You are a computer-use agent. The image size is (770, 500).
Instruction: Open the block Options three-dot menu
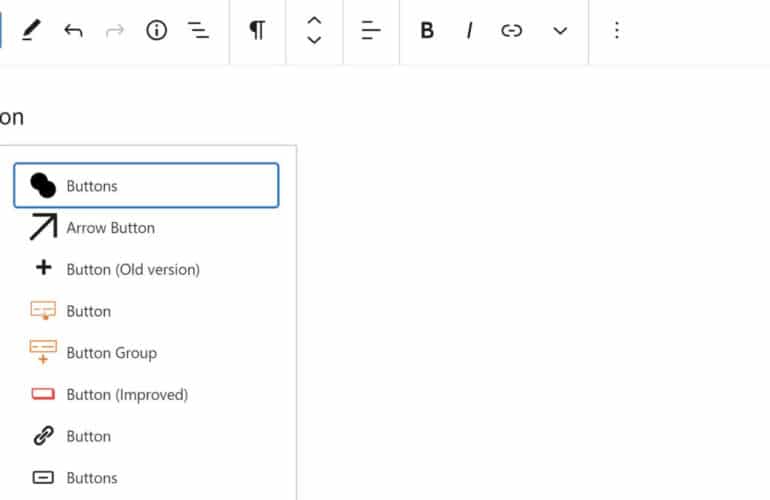click(x=617, y=31)
